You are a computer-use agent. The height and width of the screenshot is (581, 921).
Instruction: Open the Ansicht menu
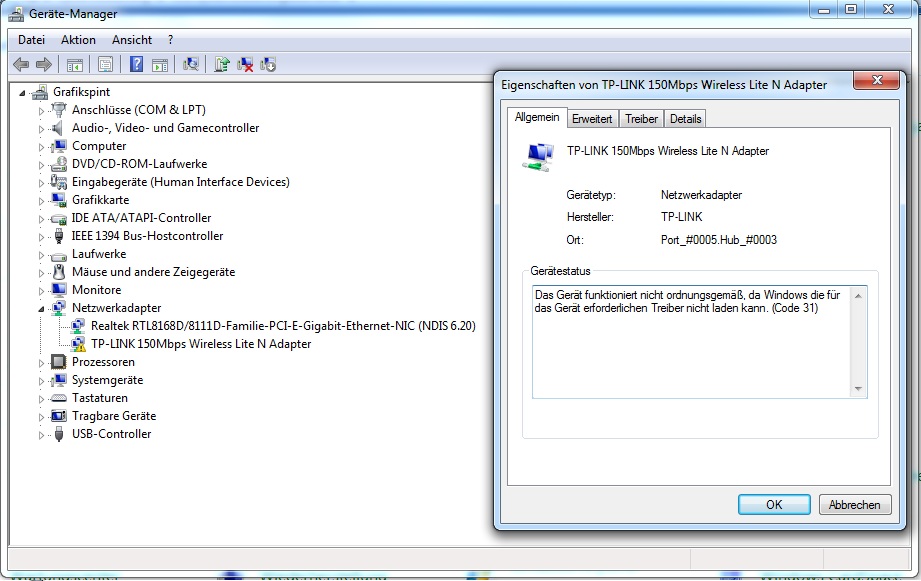[132, 40]
